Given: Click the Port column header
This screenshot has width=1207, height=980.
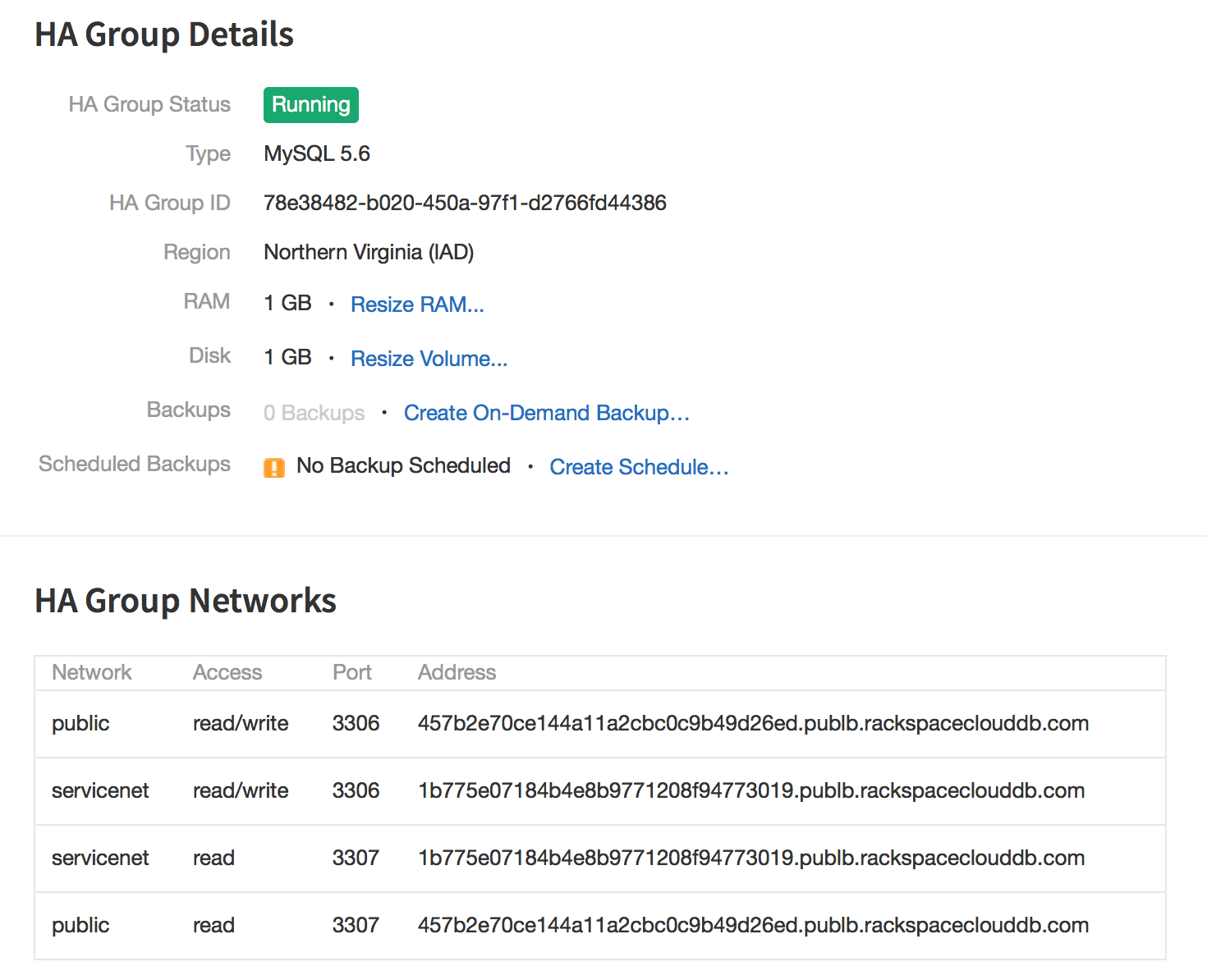Looking at the screenshot, I should click(x=352, y=672).
